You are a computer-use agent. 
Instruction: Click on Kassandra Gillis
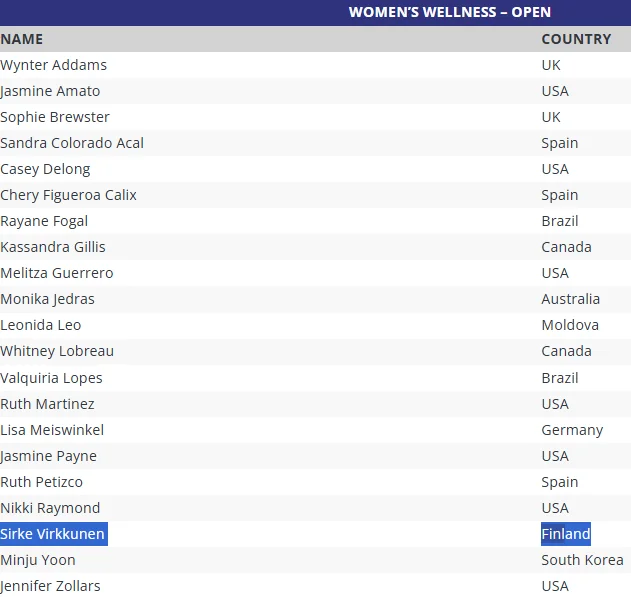(53, 247)
